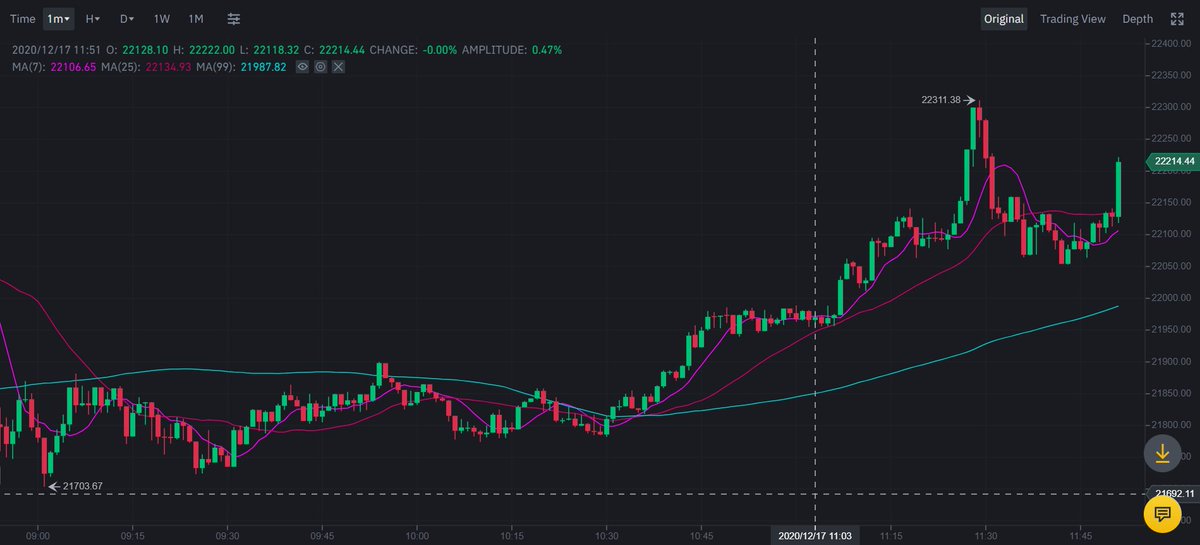
Task: Open the D daily interval dropdown
Action: [x=125, y=18]
